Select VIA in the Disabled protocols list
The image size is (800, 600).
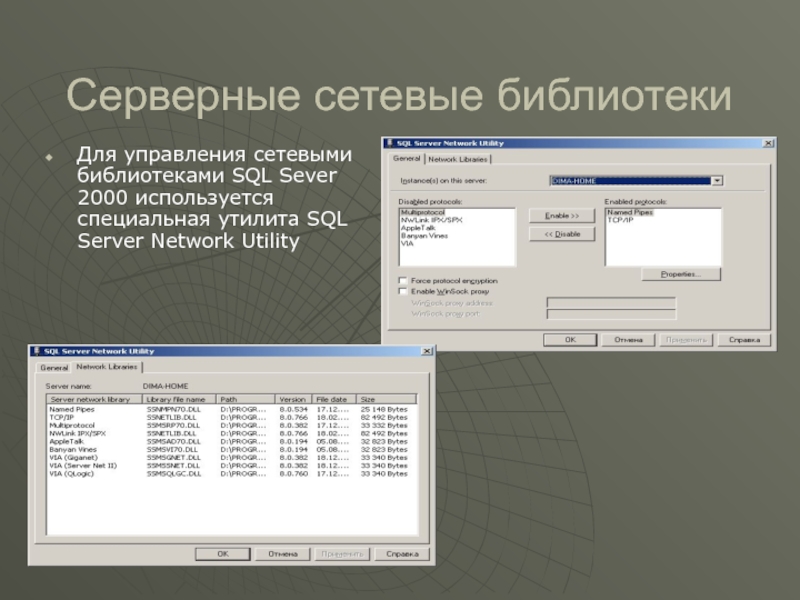(x=407, y=242)
